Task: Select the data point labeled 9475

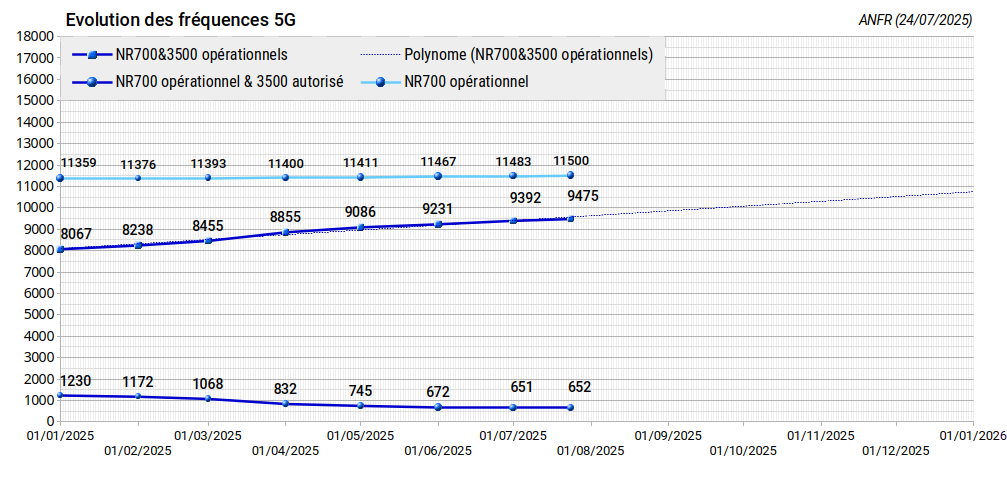Action: [570, 219]
